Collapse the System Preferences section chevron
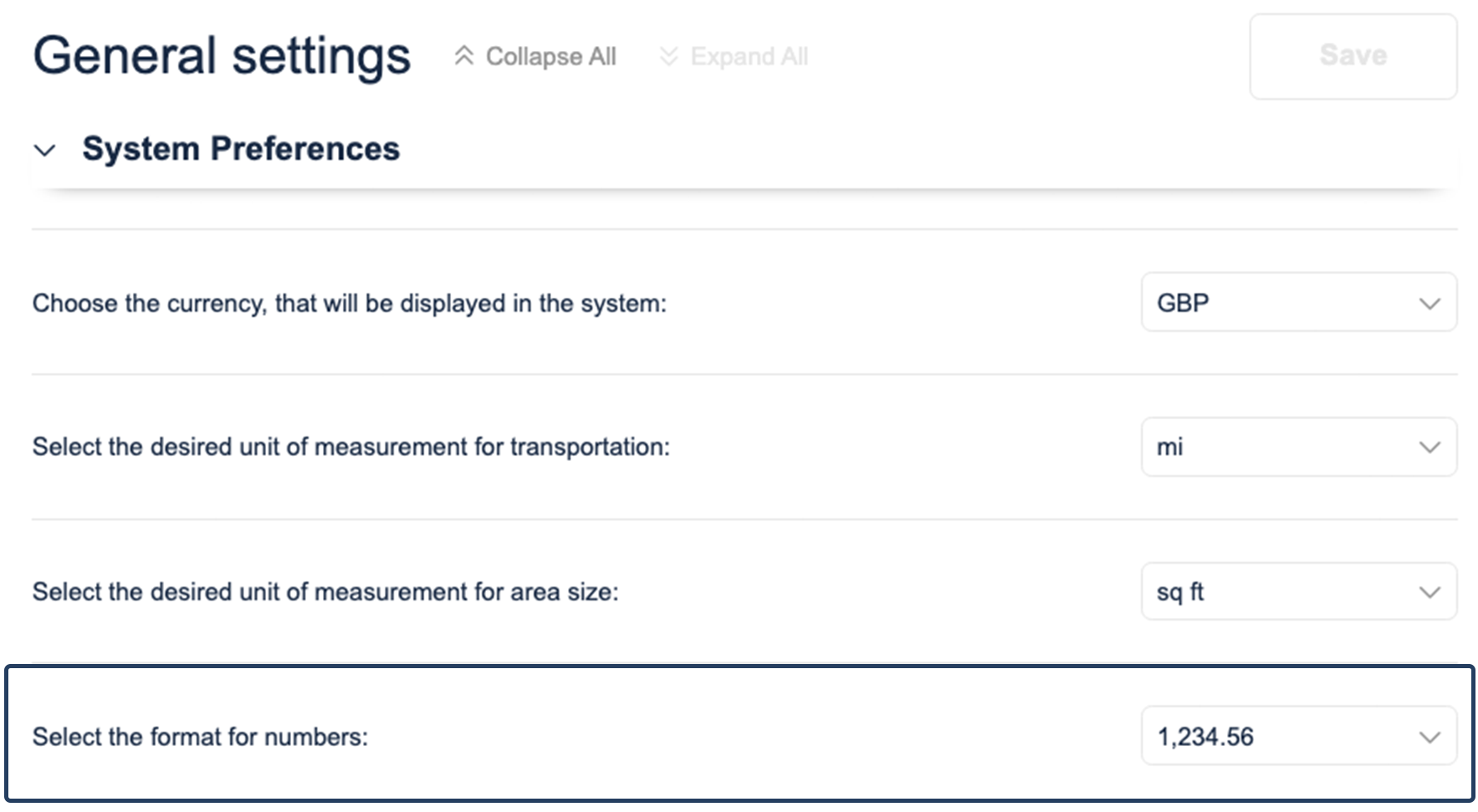 [44, 151]
